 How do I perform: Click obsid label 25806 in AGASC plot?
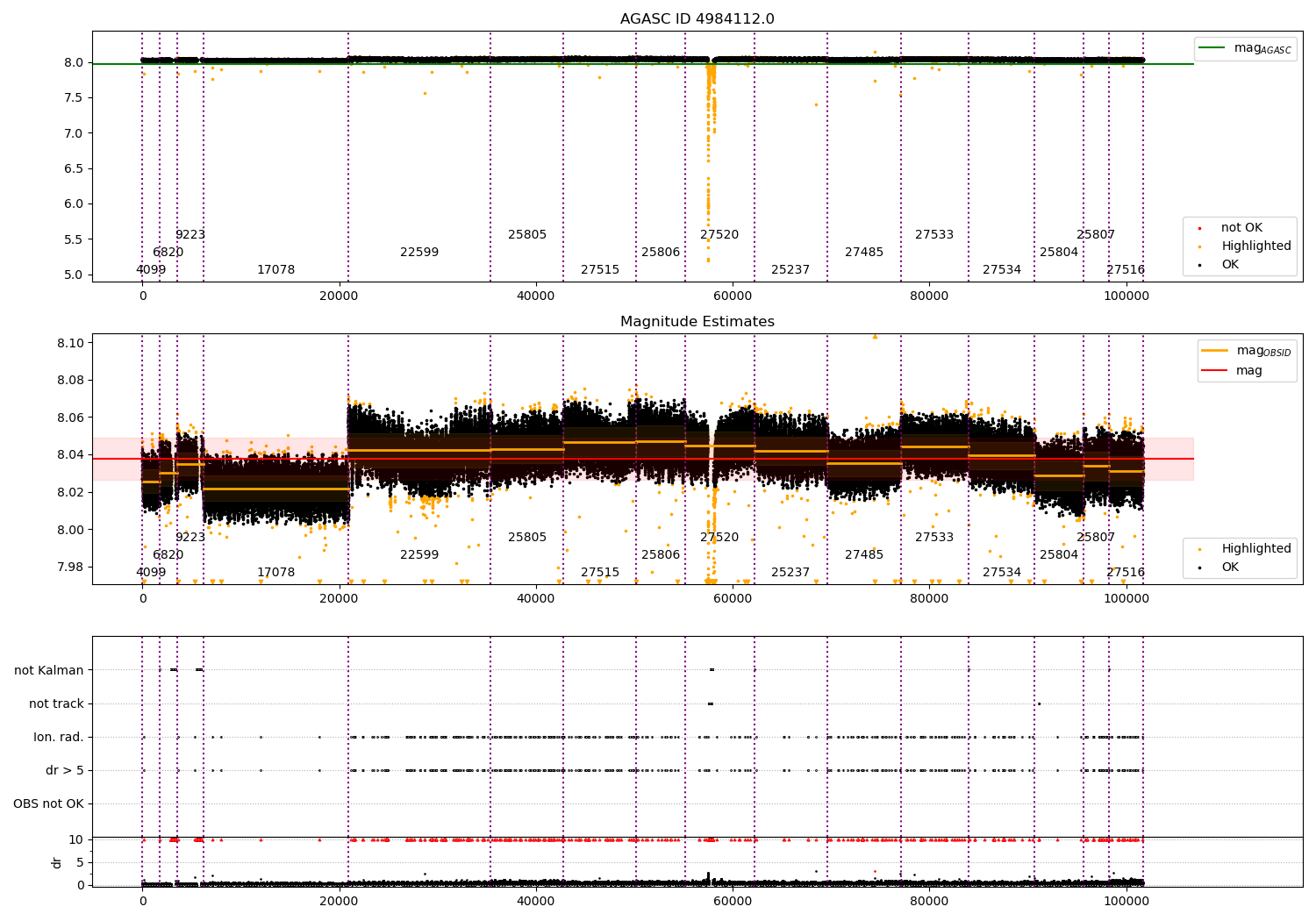point(661,253)
